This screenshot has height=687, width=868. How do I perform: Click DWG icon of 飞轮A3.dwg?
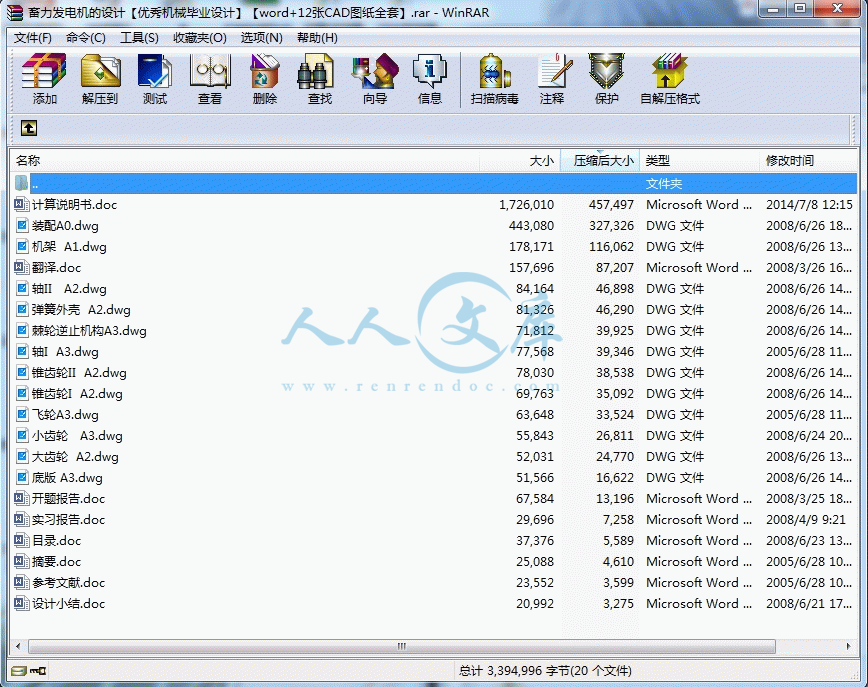(22, 415)
